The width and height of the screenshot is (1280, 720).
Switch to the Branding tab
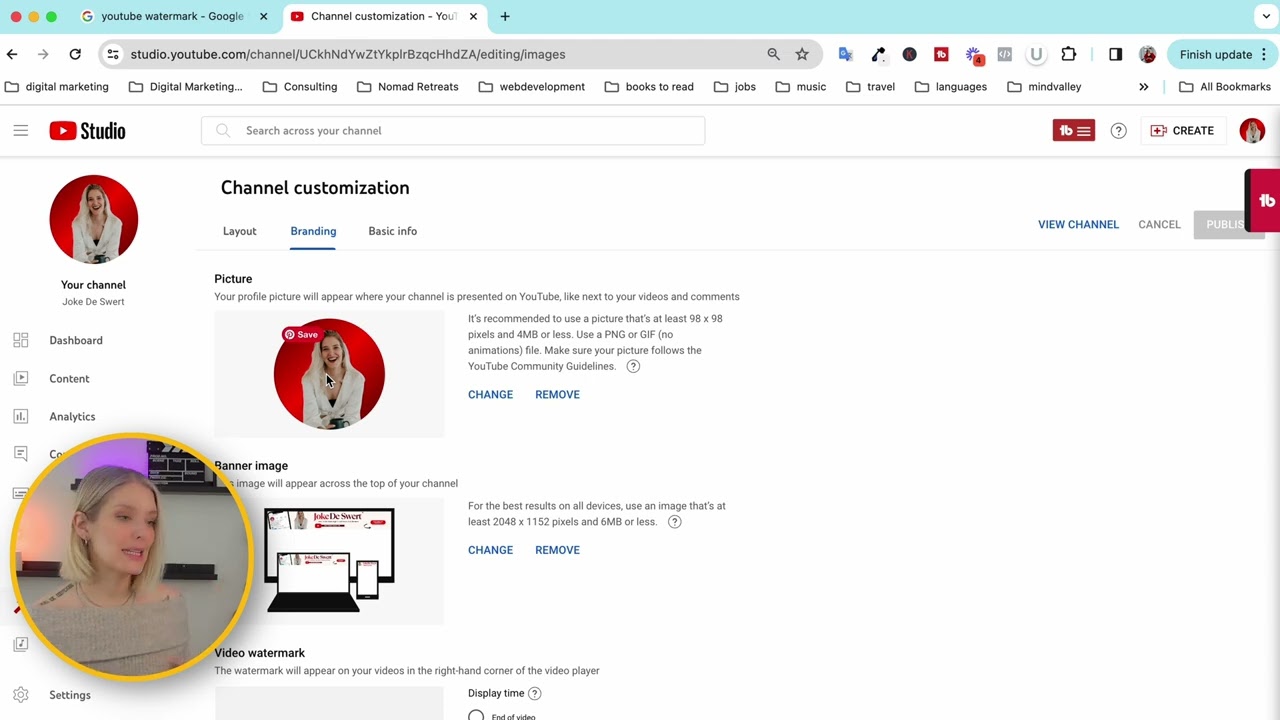pyautogui.click(x=313, y=231)
